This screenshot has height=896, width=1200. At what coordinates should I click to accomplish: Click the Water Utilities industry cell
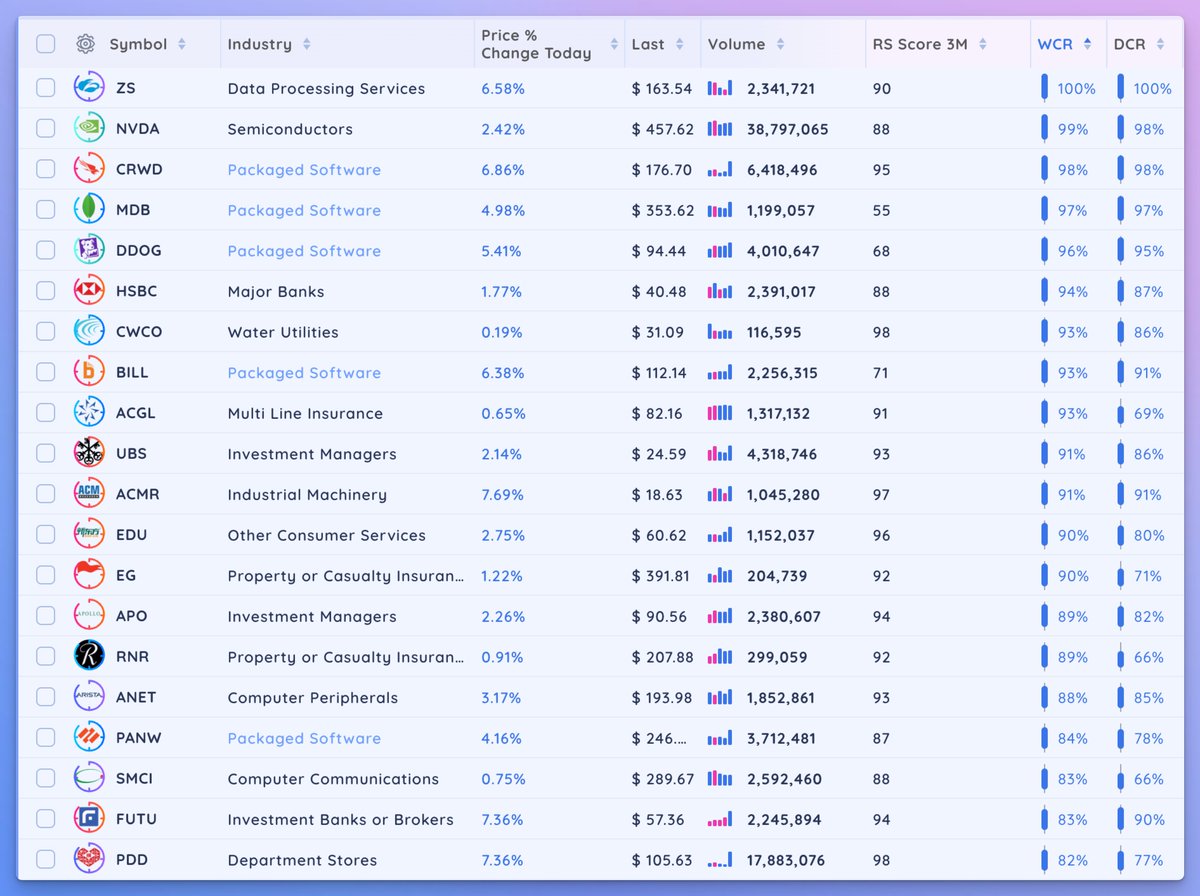point(283,332)
